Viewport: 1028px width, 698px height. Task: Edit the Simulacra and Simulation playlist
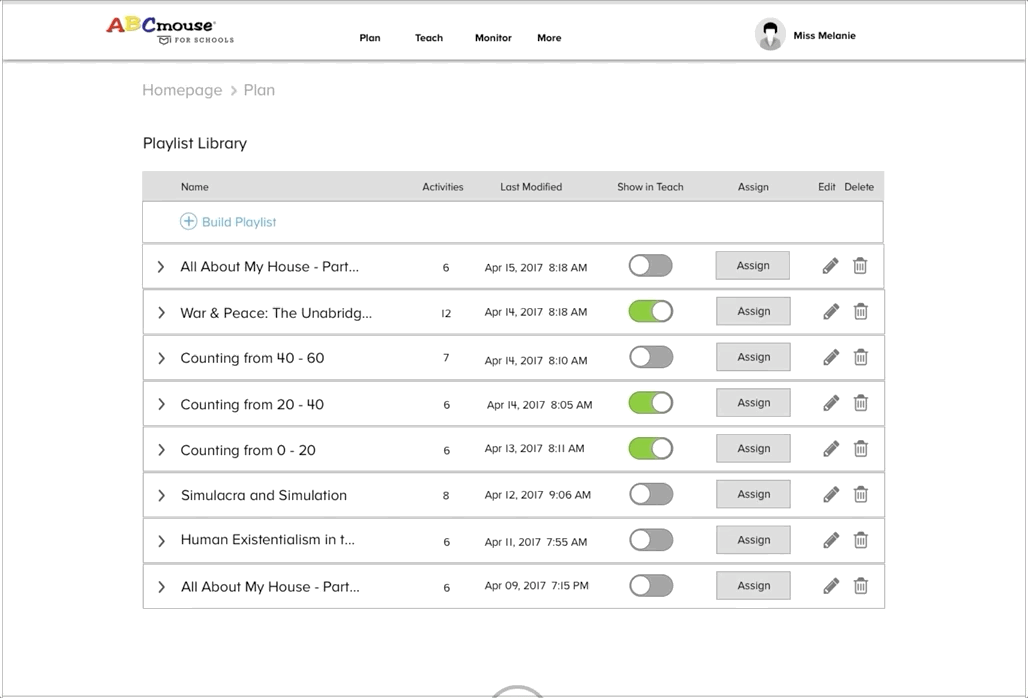coord(831,494)
